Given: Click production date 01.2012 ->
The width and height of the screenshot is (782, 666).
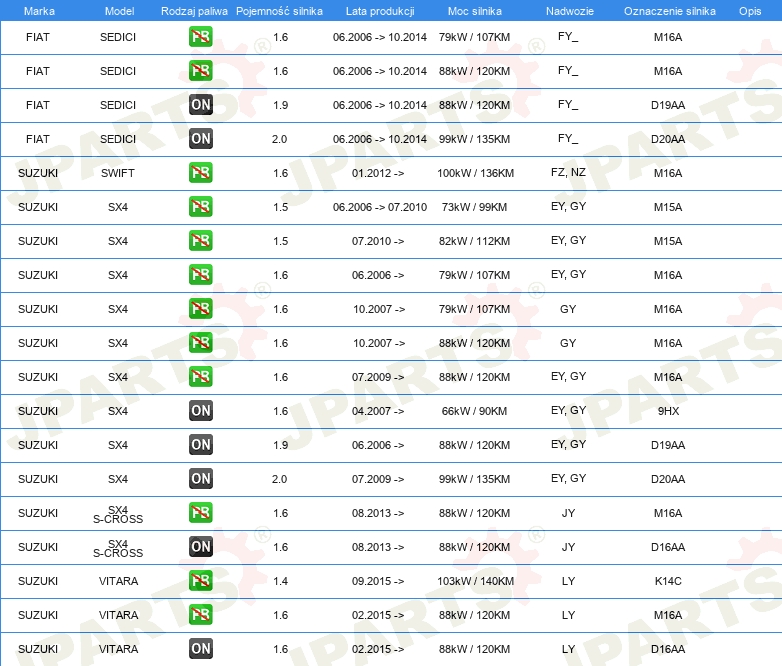Looking at the screenshot, I should tap(378, 173).
